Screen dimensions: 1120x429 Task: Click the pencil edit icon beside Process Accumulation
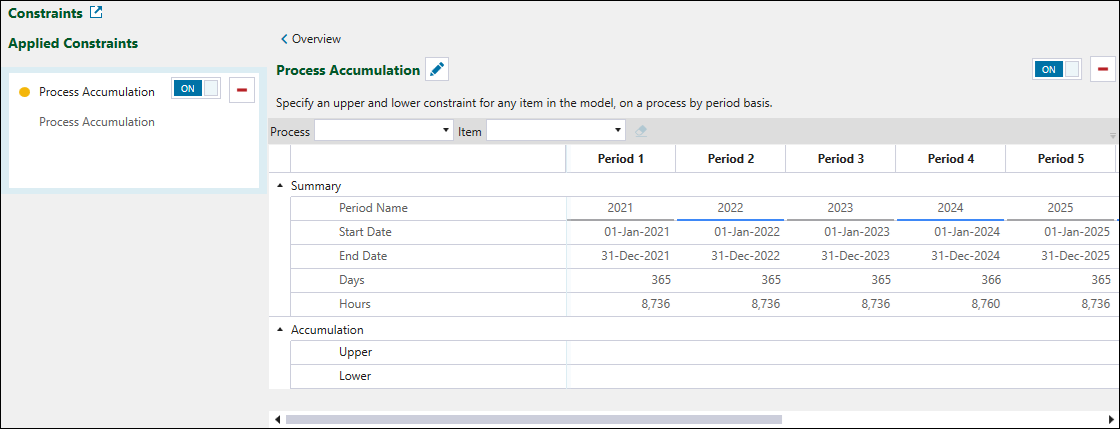[x=437, y=69]
